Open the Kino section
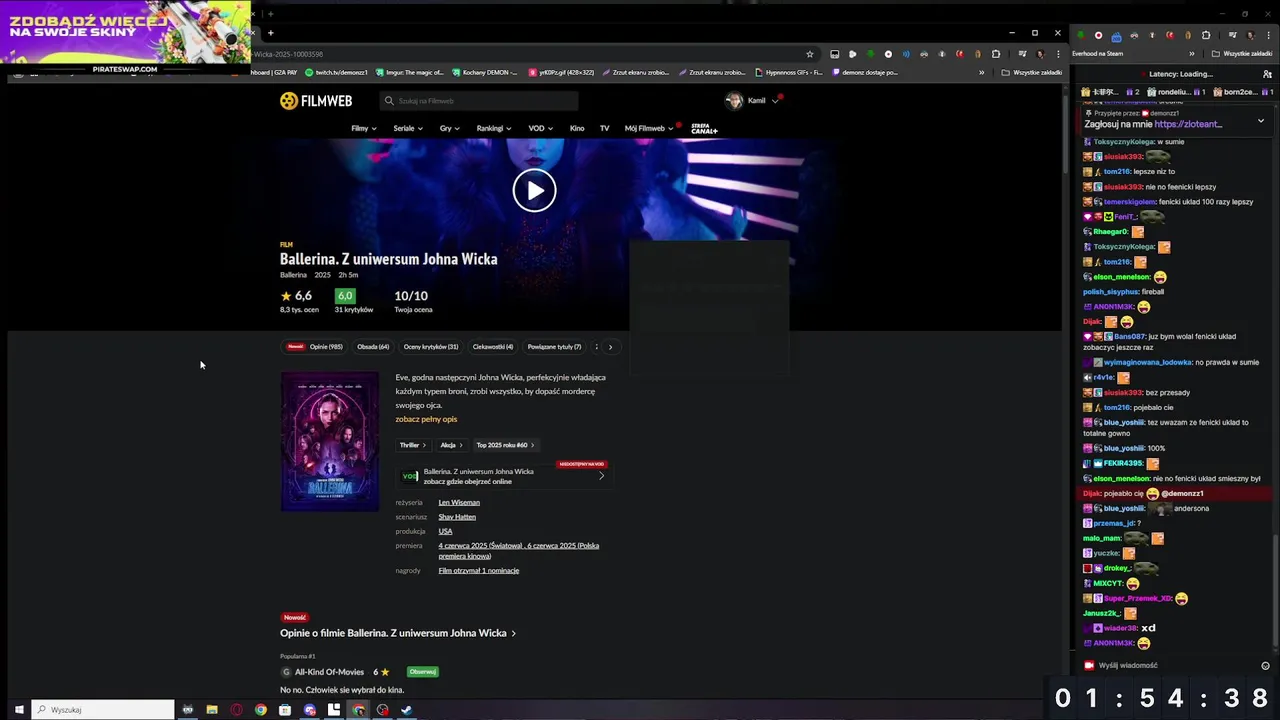This screenshot has width=1280, height=720. [577, 128]
